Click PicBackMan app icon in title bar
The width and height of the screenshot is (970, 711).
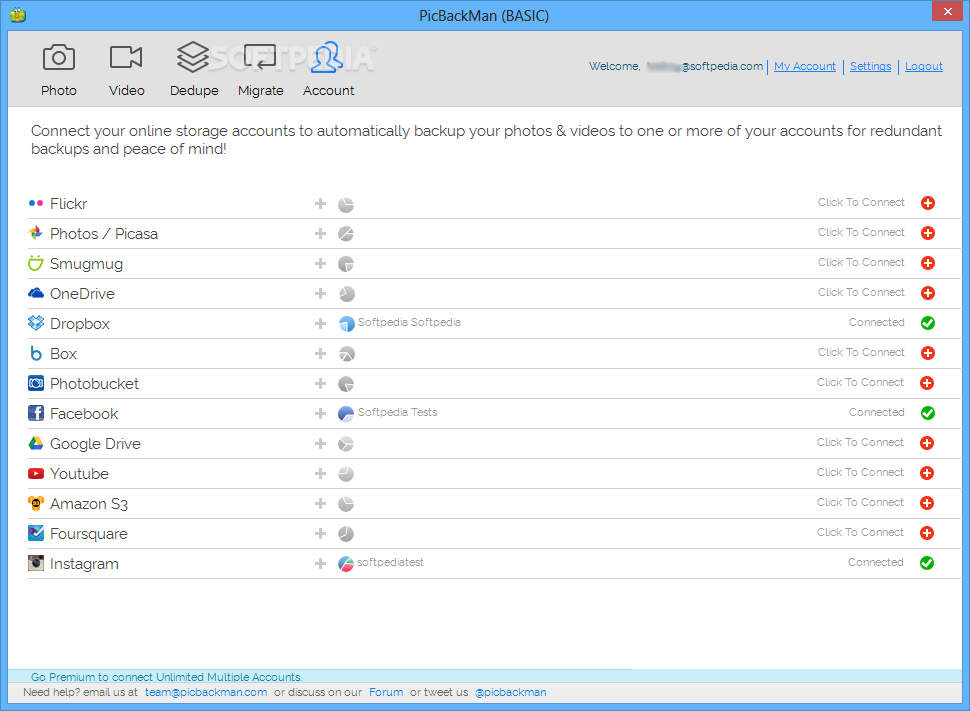tap(18, 15)
